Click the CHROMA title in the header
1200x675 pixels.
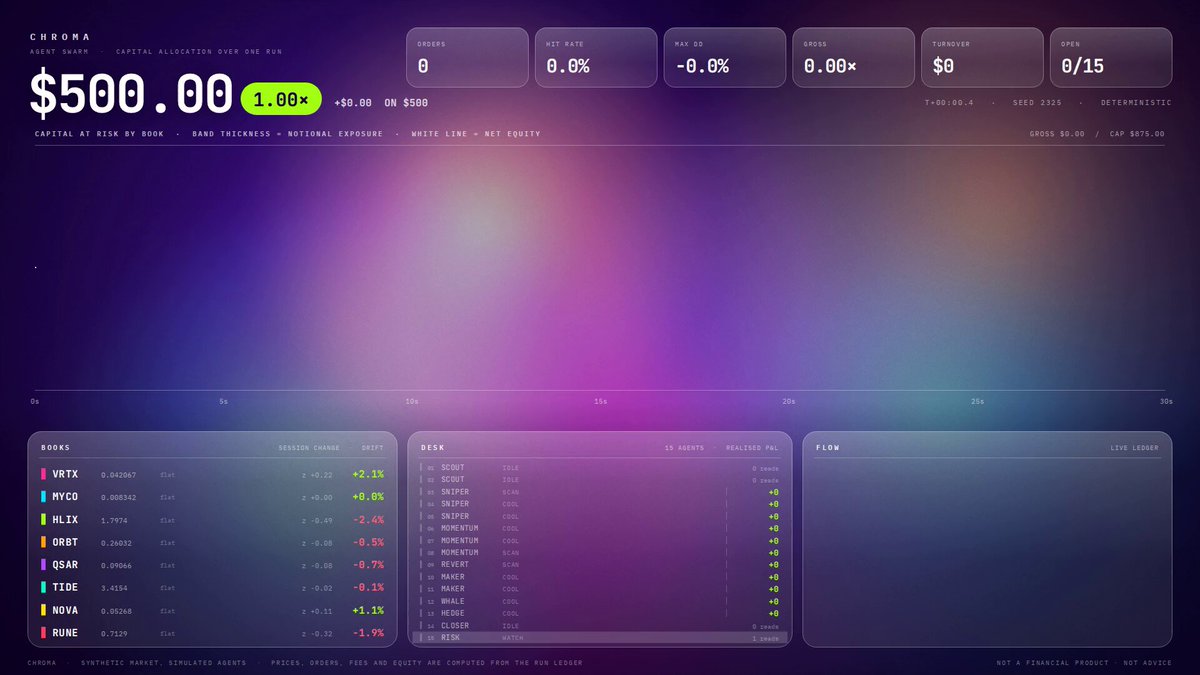[60, 37]
